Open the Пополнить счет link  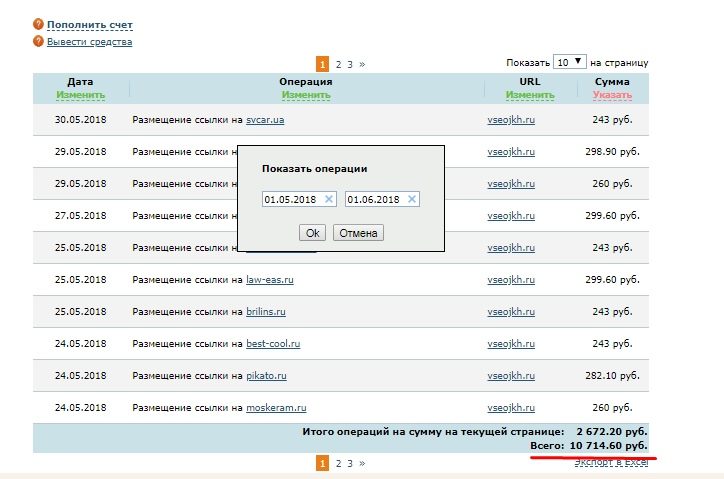[x=89, y=24]
